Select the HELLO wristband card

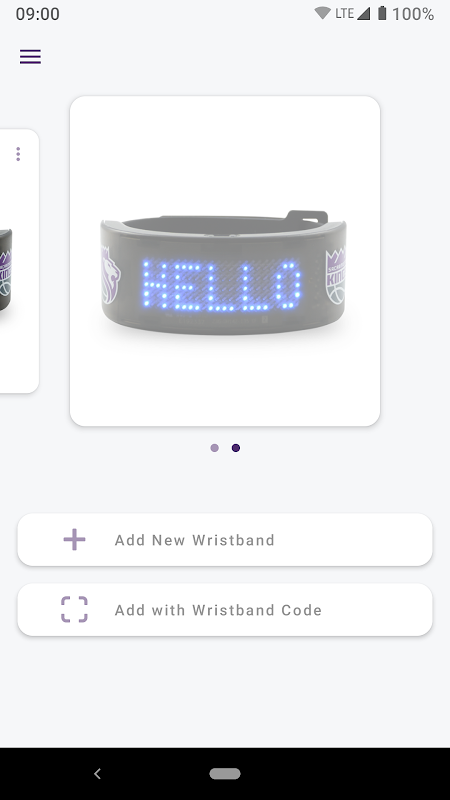pyautogui.click(x=225, y=261)
